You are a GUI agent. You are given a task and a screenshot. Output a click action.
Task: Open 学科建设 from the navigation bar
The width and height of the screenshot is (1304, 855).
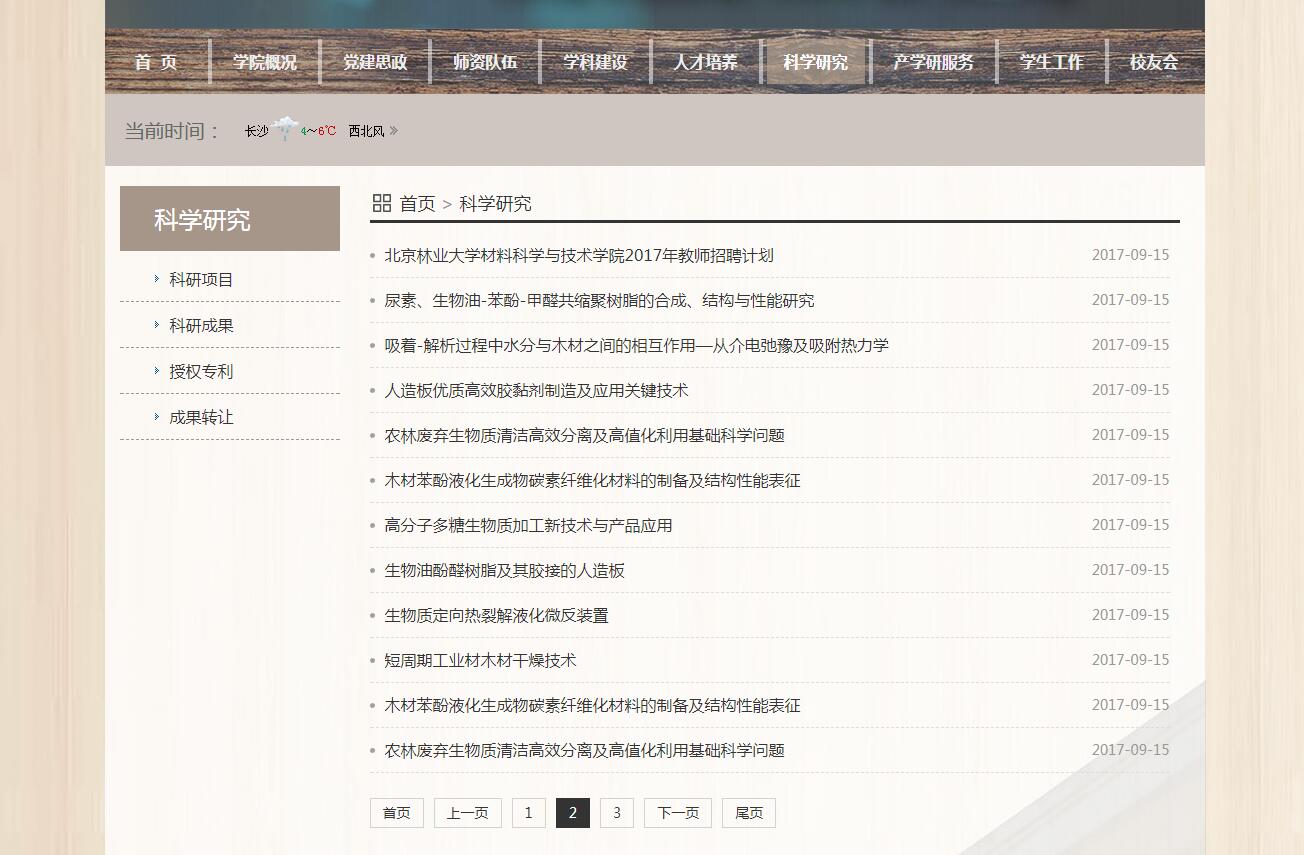[x=595, y=62]
